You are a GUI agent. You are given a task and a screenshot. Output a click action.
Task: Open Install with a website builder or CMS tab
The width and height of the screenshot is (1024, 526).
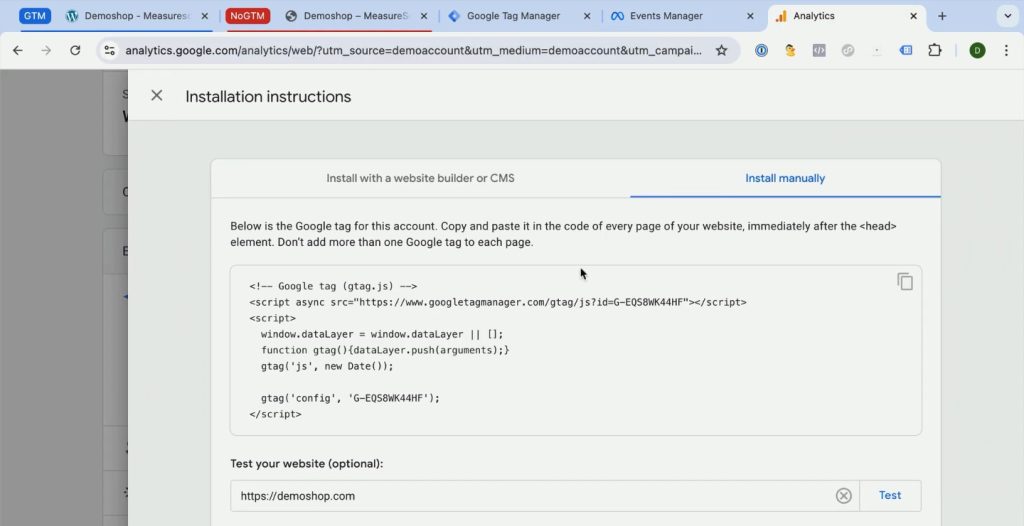(421, 178)
